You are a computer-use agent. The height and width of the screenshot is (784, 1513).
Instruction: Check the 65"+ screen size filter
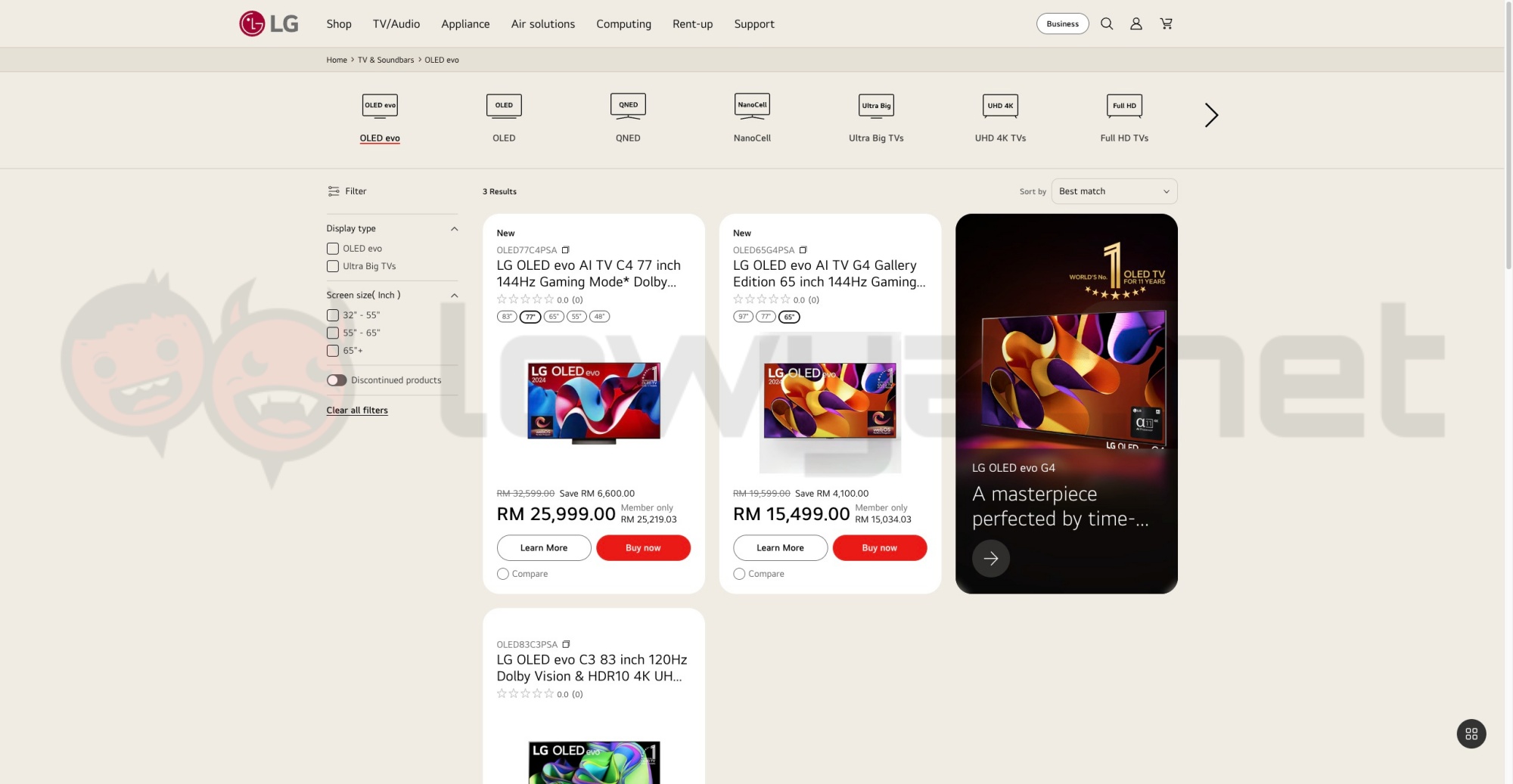tap(333, 351)
